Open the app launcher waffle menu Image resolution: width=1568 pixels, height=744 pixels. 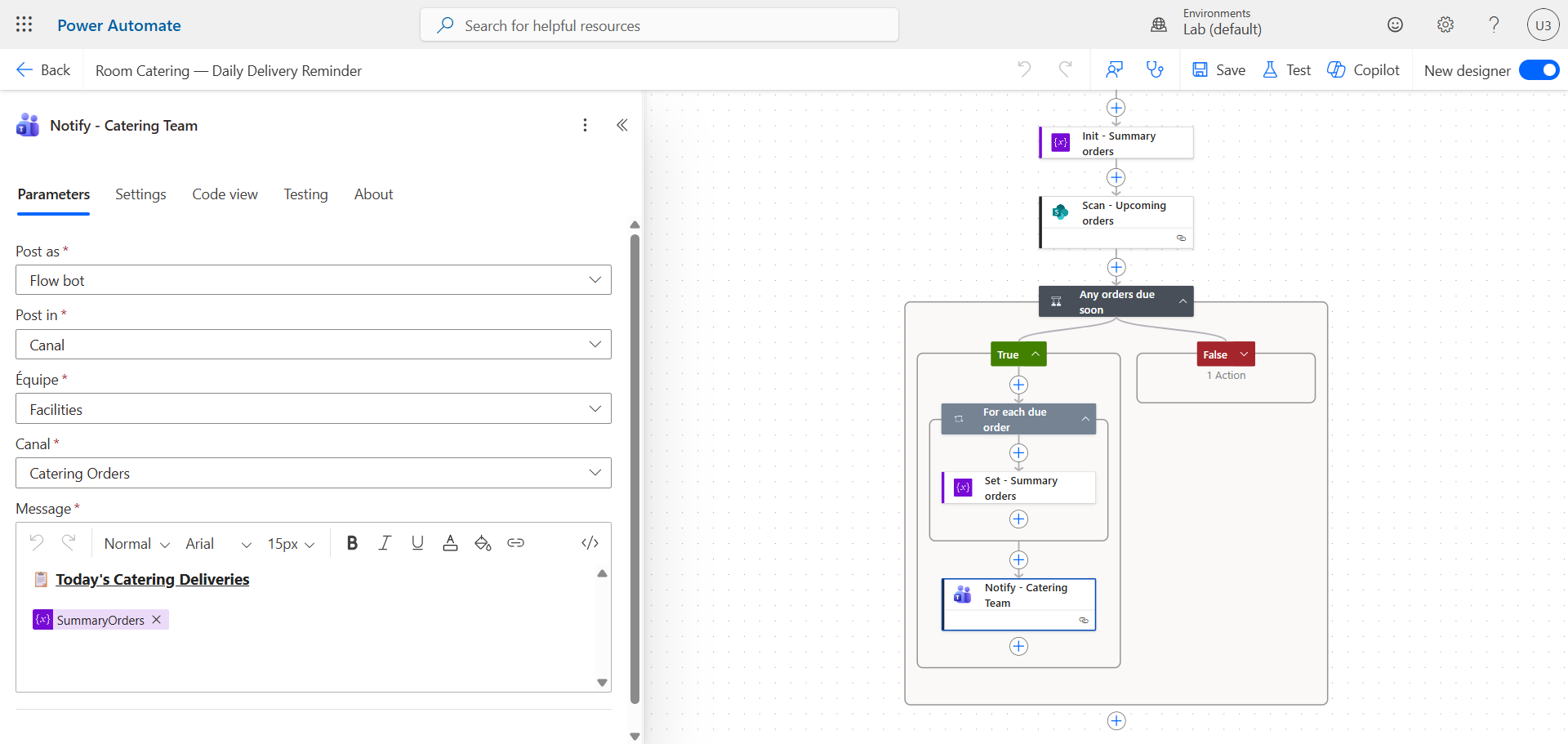(24, 25)
